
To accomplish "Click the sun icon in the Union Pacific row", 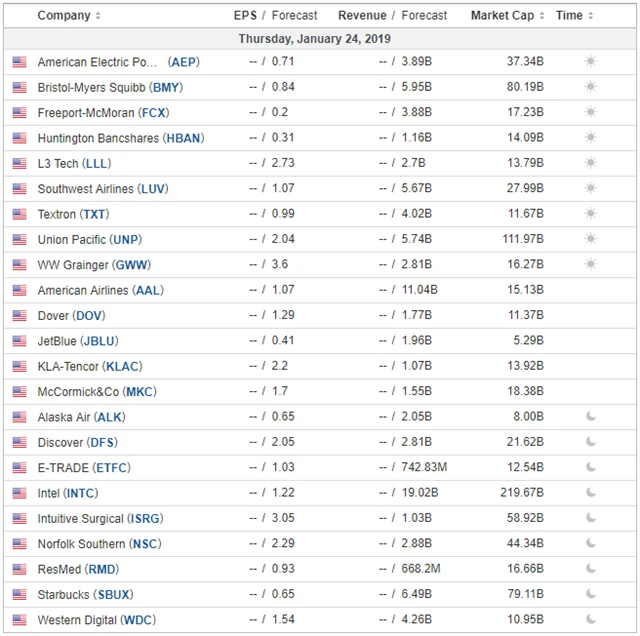I will [590, 239].
